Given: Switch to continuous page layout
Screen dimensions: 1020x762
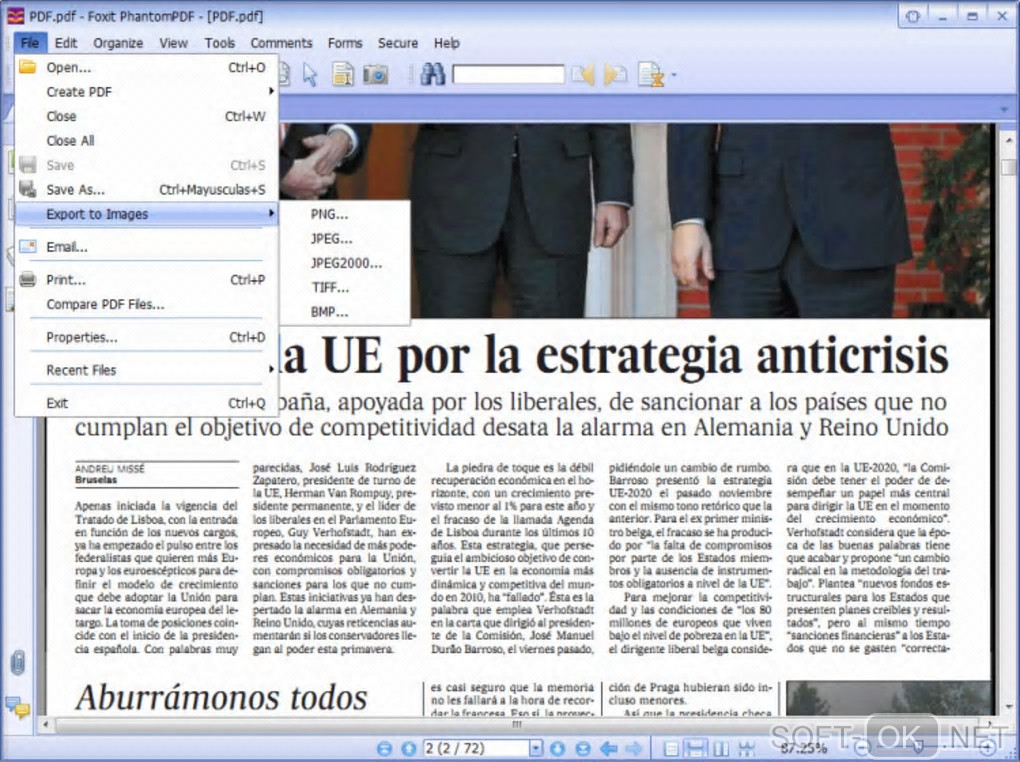Looking at the screenshot, I should click(x=696, y=748).
